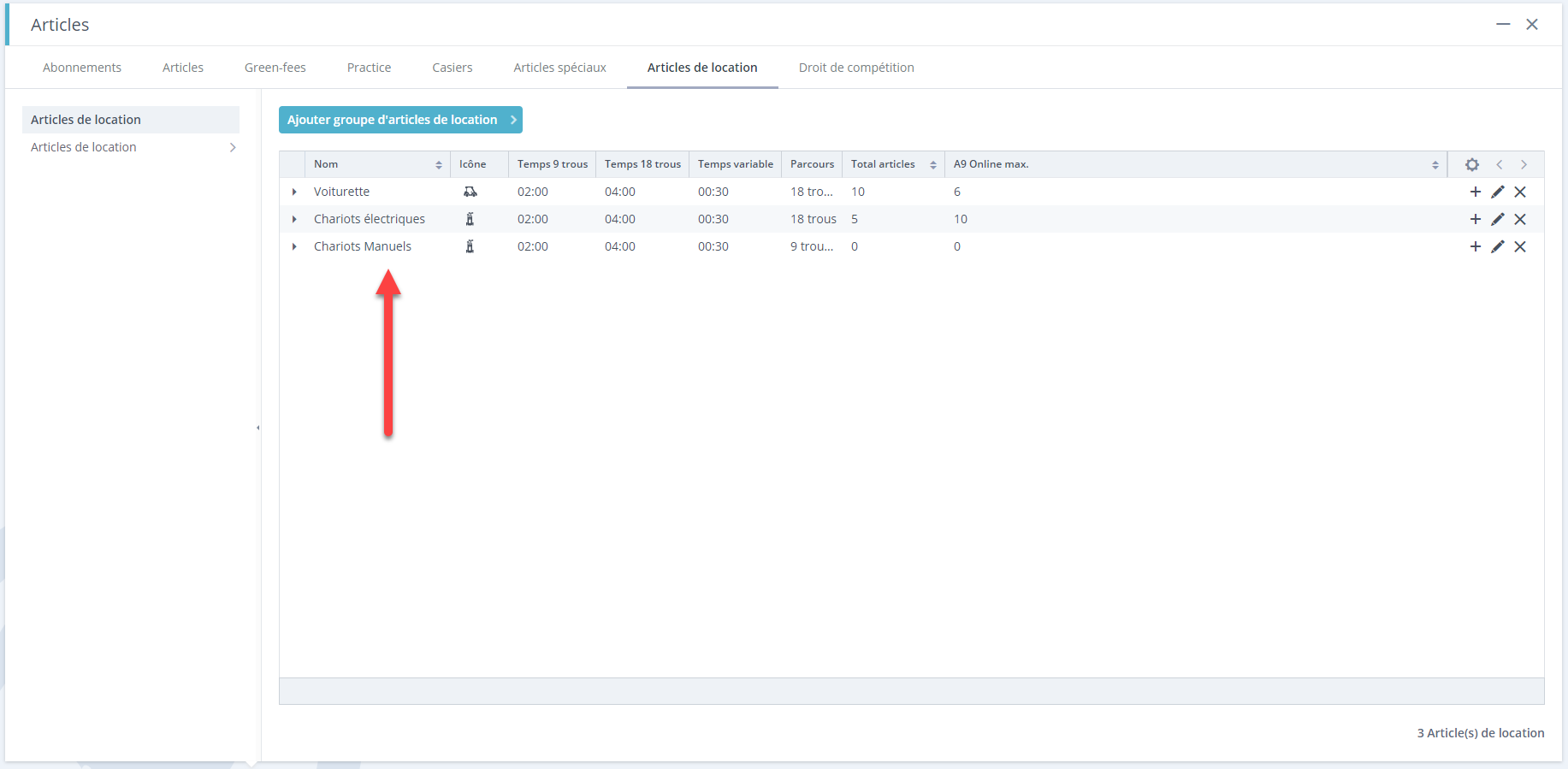Open table column settings gear

coord(1471,164)
